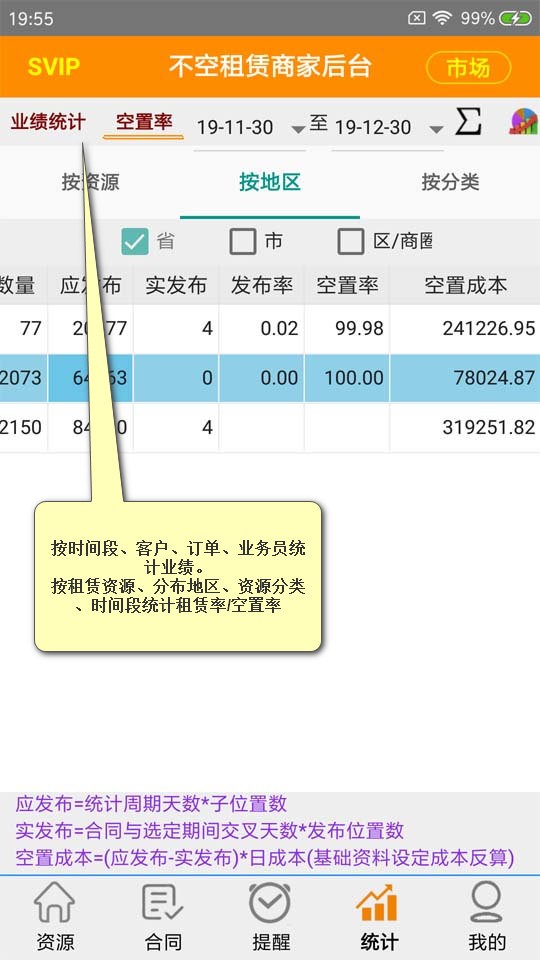The image size is (540, 960).
Task: Select highlighted row with 78024.87
Action: pos(270,377)
